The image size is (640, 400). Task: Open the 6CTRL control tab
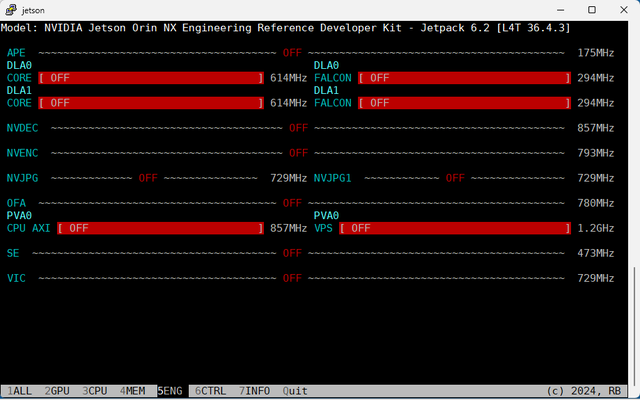pyautogui.click(x=212, y=391)
